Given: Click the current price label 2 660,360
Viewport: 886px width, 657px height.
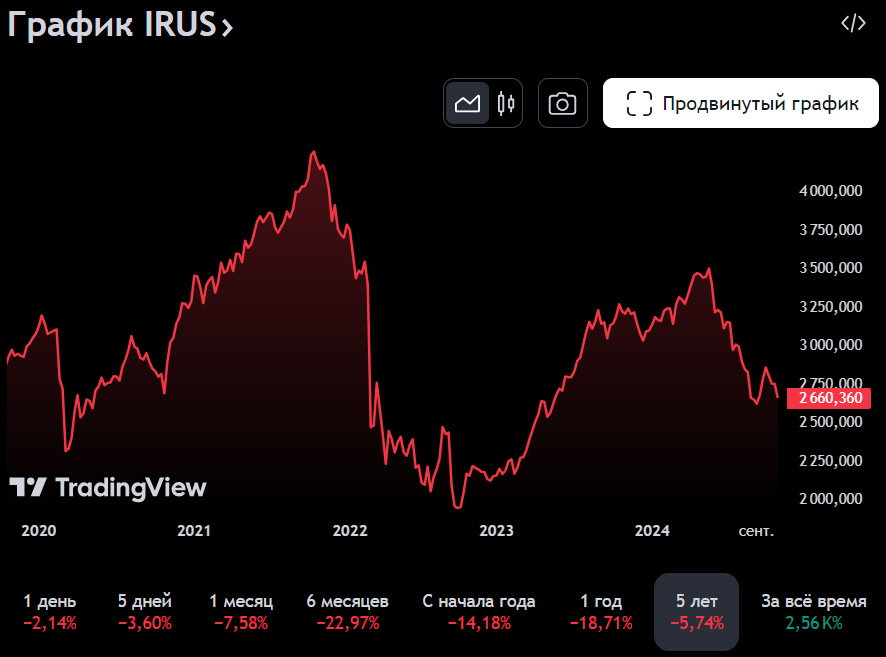Looking at the screenshot, I should click(x=829, y=398).
